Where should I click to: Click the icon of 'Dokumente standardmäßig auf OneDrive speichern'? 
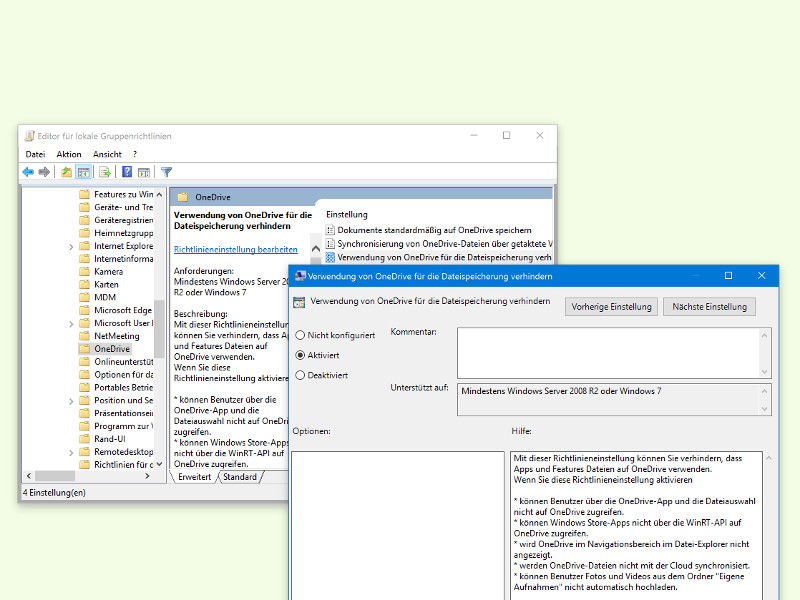[330, 230]
